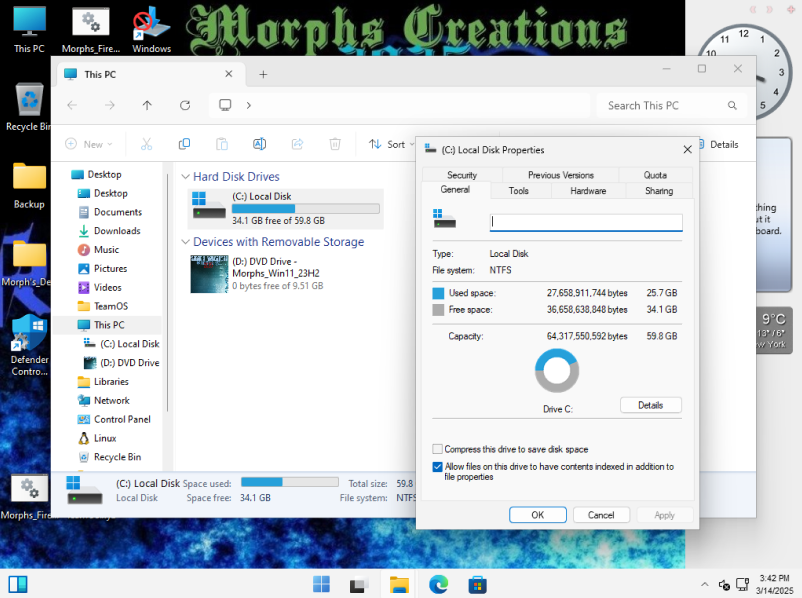Screen dimensions: 802x598
Task: Open the Windows shortcut on desktop
Action: (151, 30)
